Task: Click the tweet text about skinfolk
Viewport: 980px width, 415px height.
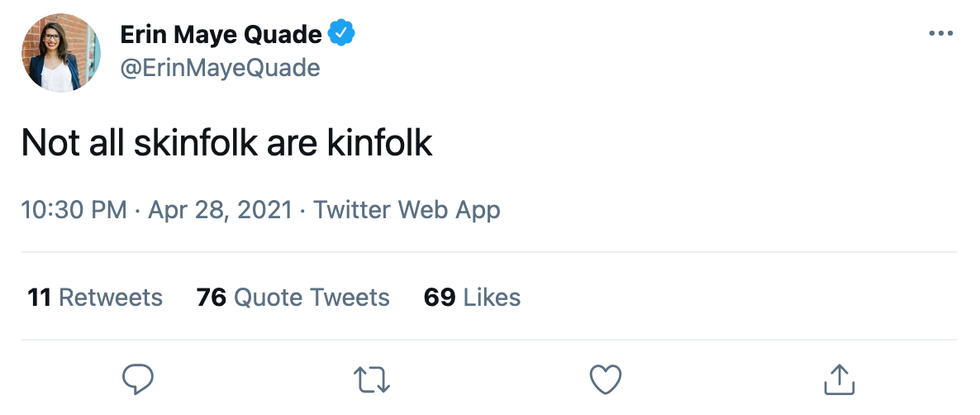Action: [227, 143]
